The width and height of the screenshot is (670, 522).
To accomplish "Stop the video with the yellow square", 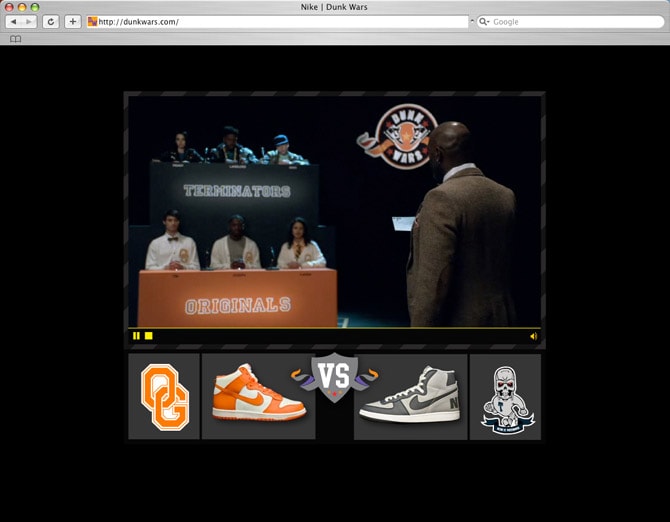I will tap(148, 336).
